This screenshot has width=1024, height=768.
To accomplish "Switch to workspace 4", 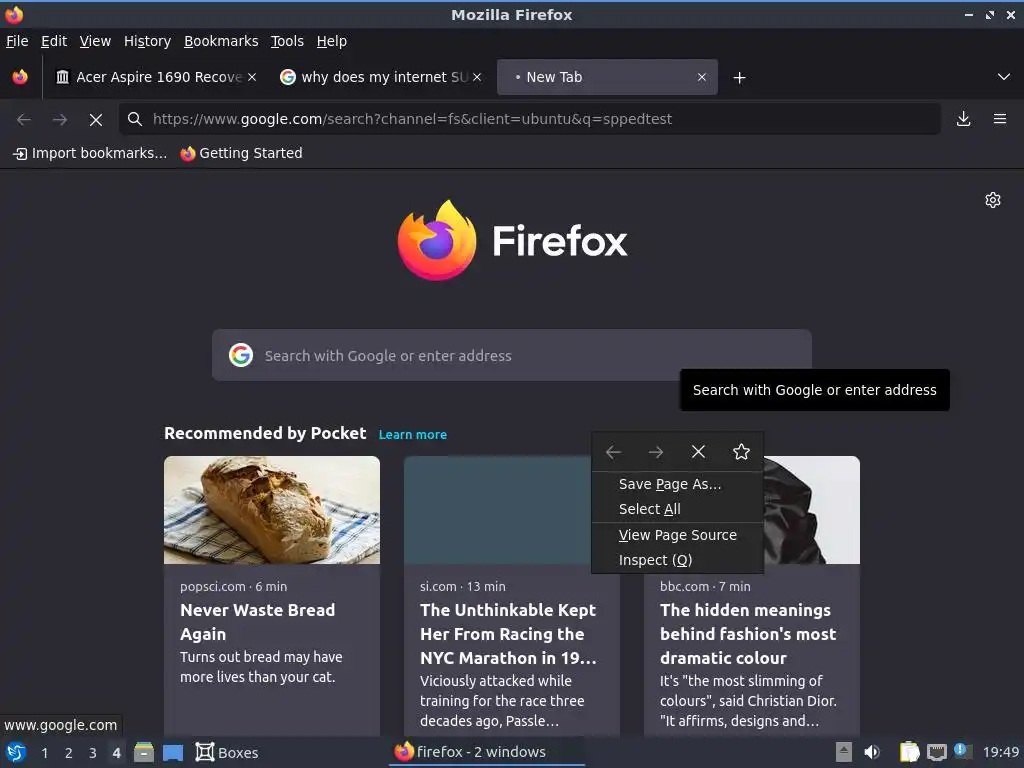I will [116, 753].
